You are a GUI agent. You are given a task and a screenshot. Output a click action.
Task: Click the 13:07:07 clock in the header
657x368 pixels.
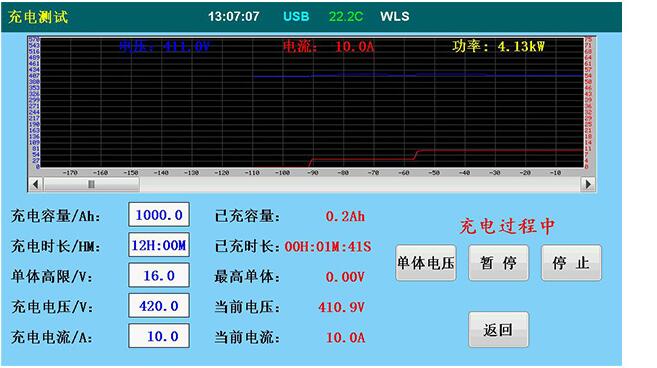tap(233, 16)
